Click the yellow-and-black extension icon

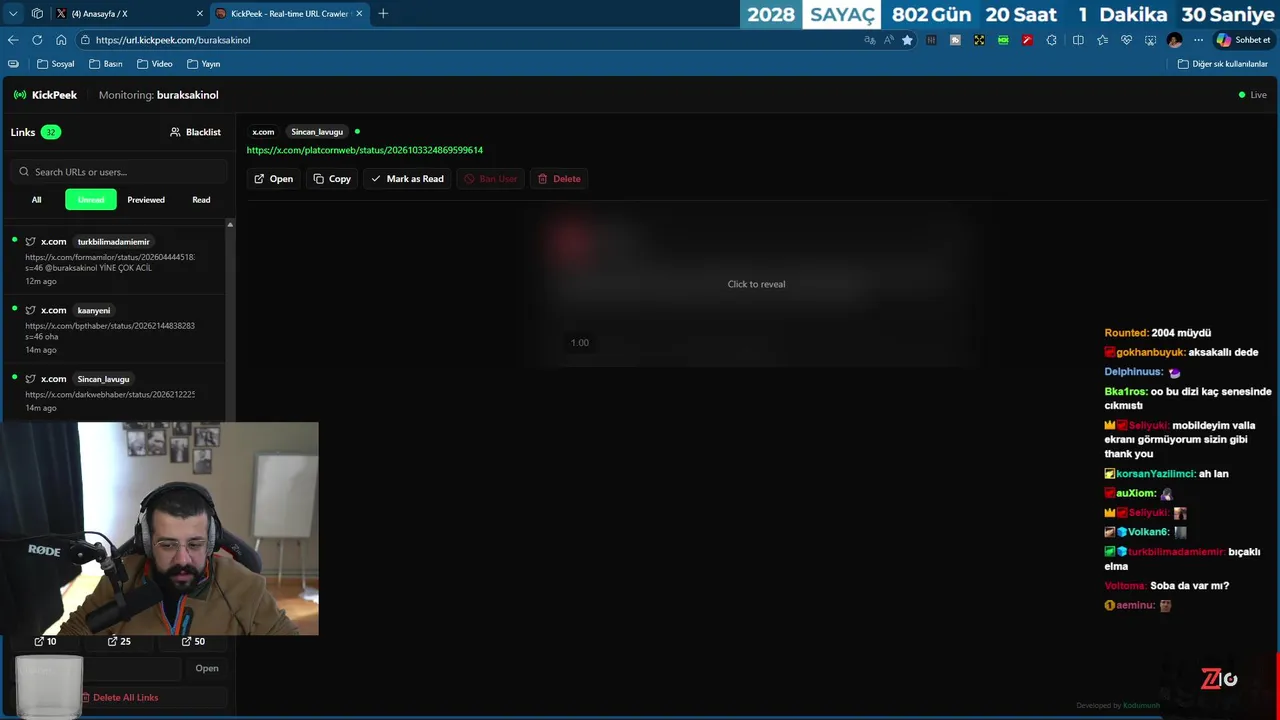click(979, 40)
